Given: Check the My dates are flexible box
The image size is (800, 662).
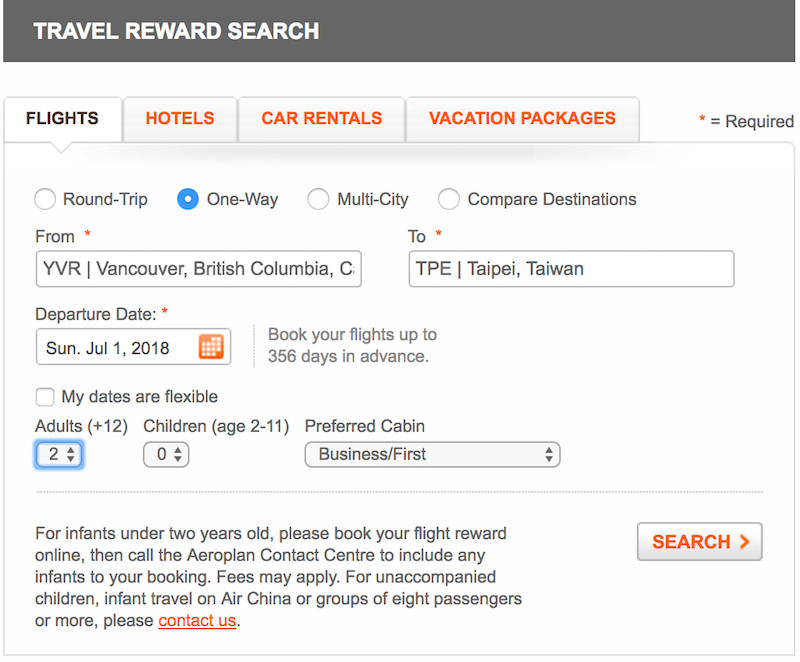Looking at the screenshot, I should pos(45,397).
